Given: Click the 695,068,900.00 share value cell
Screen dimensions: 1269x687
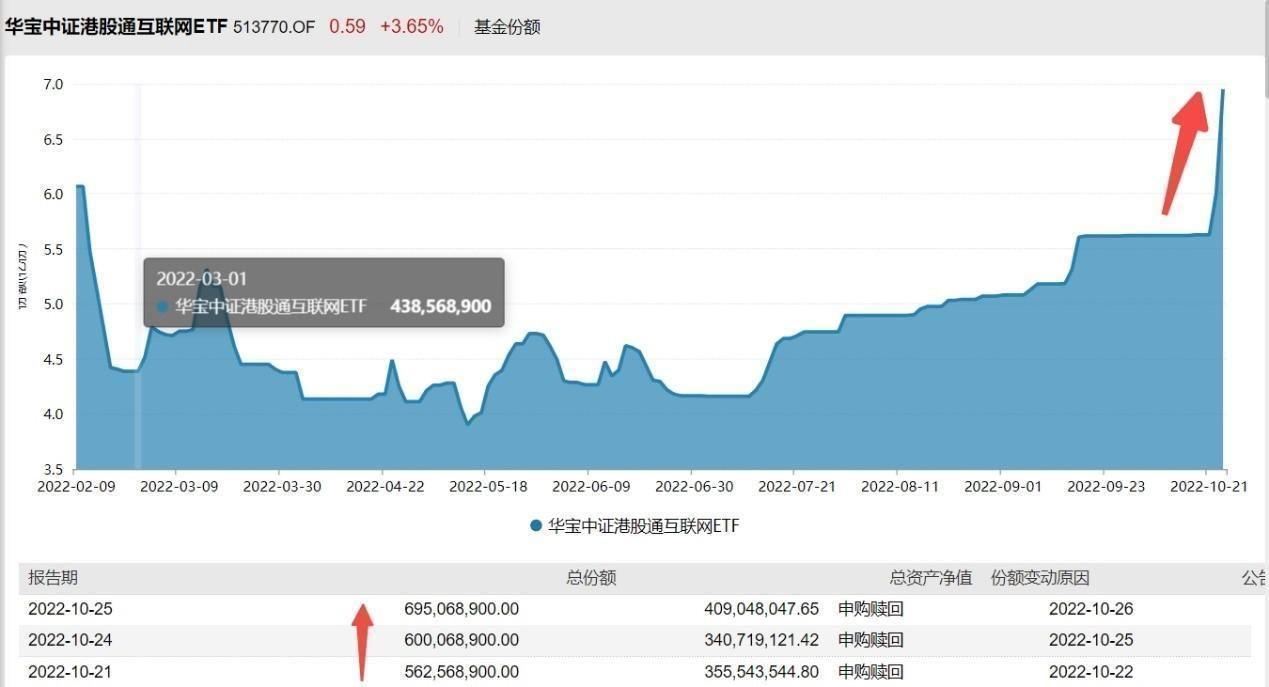Looking at the screenshot, I should [462, 609].
